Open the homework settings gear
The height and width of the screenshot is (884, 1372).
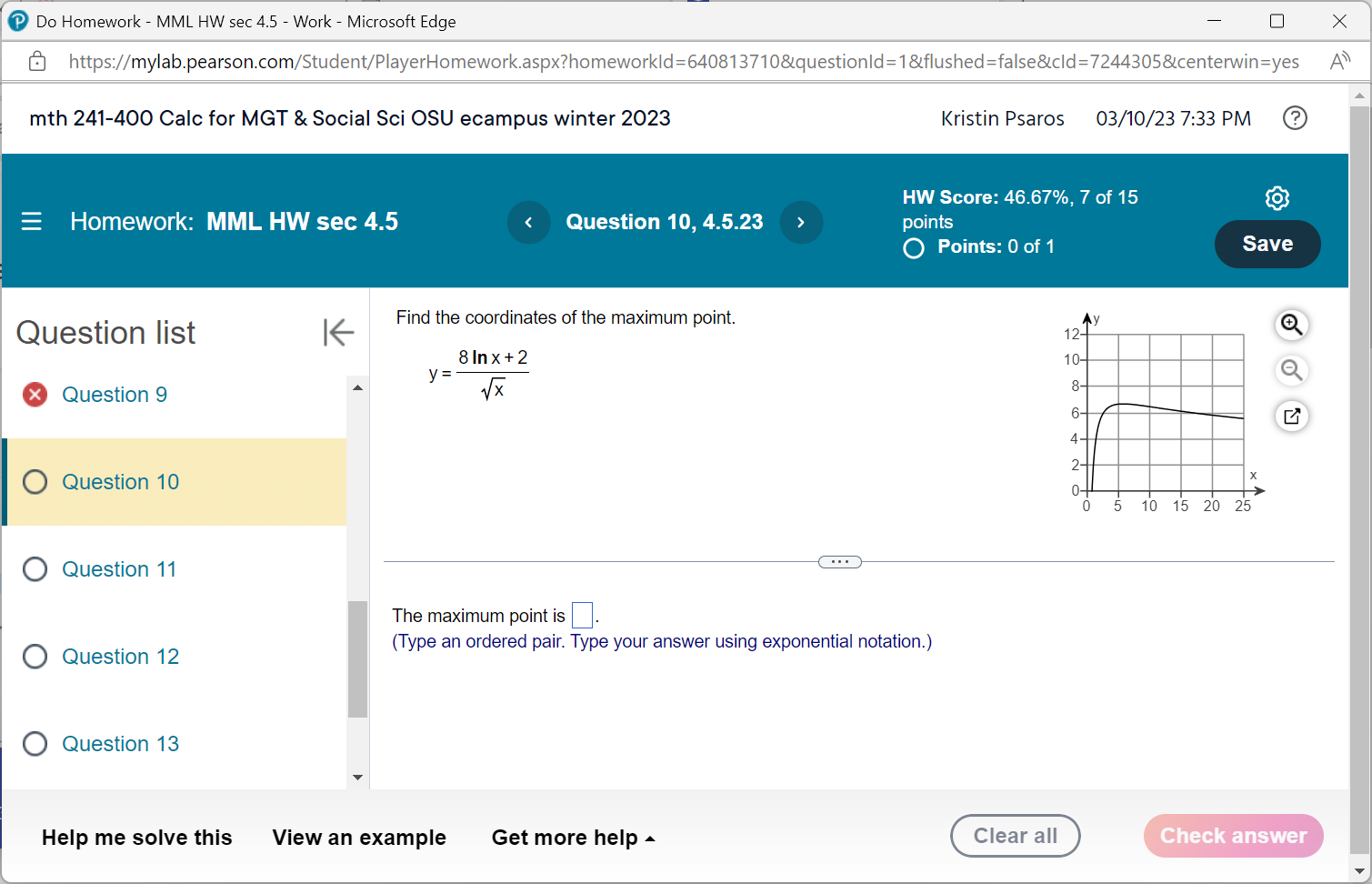1277,198
